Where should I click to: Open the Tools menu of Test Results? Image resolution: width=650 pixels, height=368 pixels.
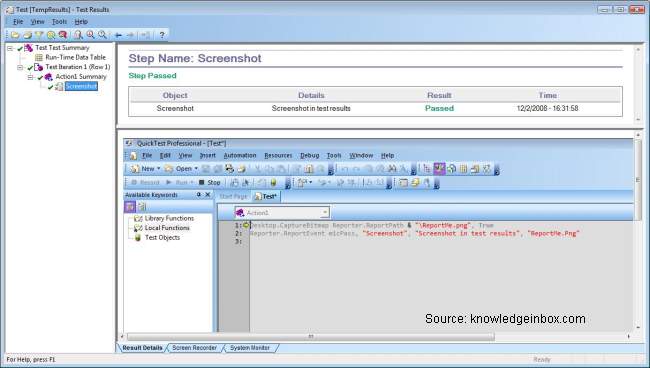click(x=59, y=22)
